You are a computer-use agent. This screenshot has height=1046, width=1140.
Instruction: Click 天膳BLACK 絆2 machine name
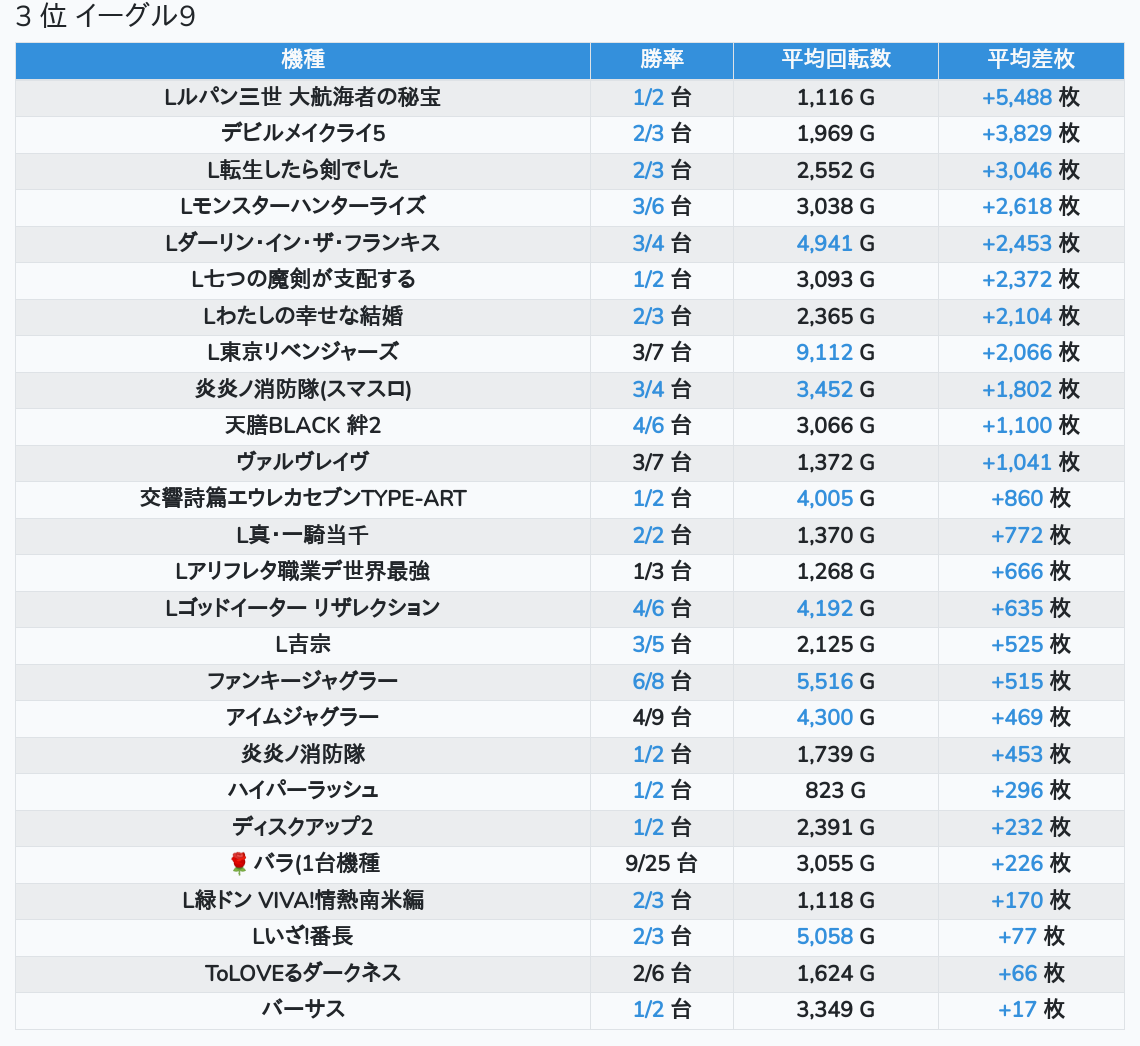(302, 425)
